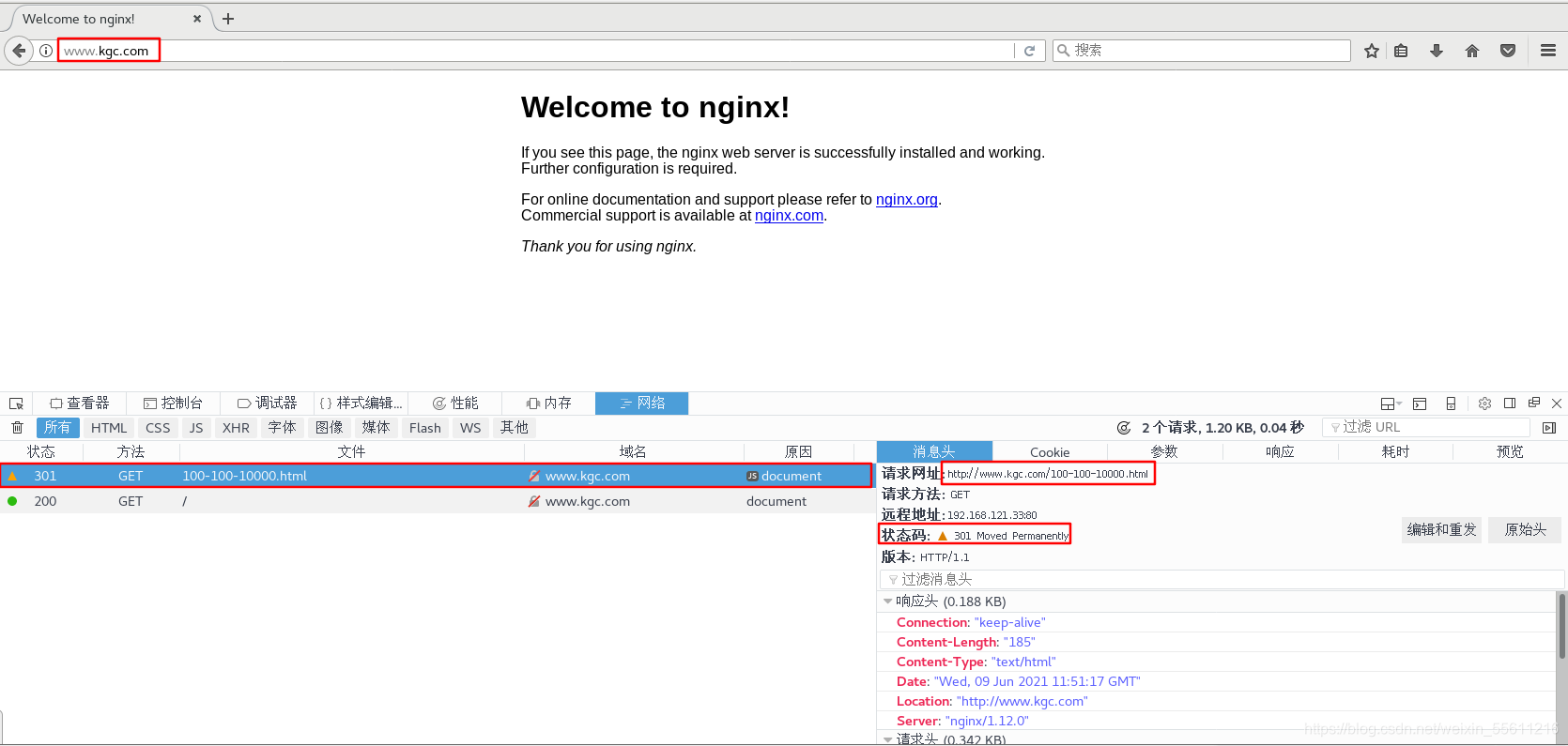
Task: Toggle the Flash request filter
Action: pos(424,428)
